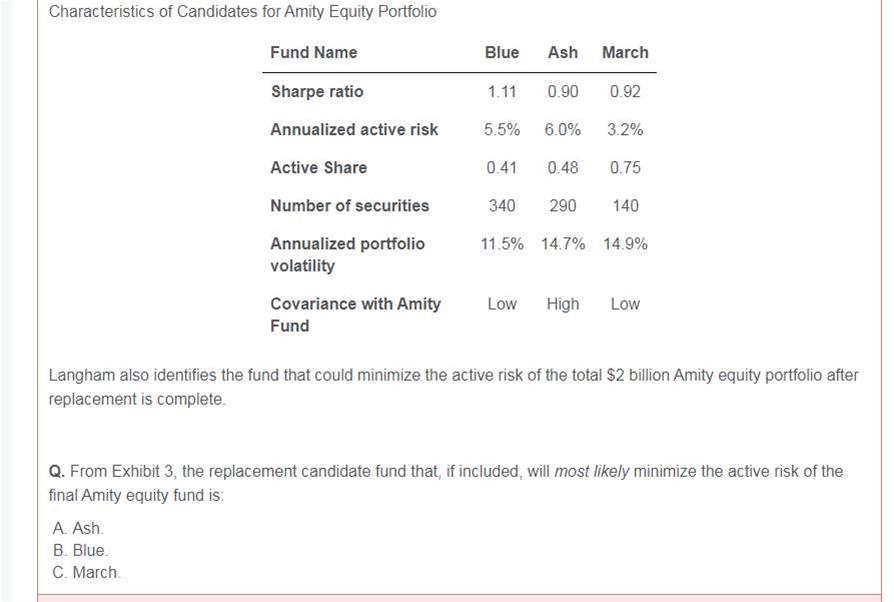894x602 pixels.
Task: Click the Number of securities row label
Action: point(349,205)
